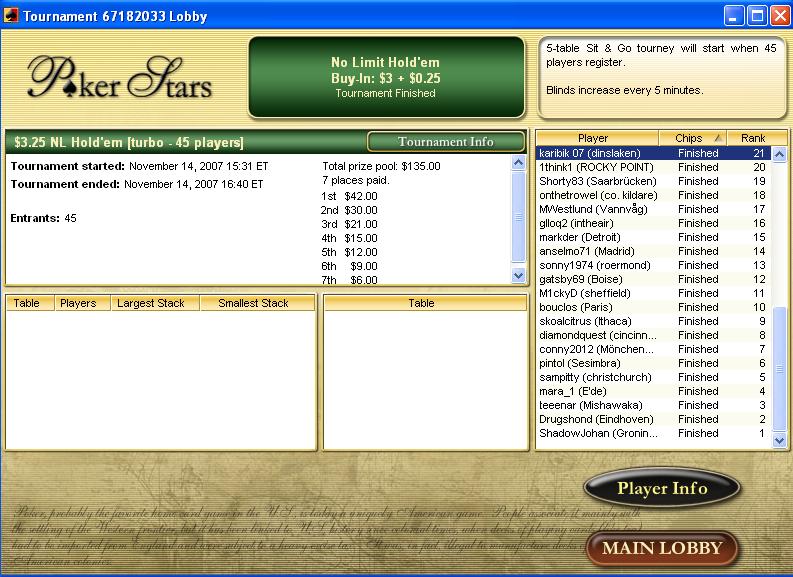Return to the MAIN LOBBY
This screenshot has width=793, height=577.
pyautogui.click(x=662, y=548)
